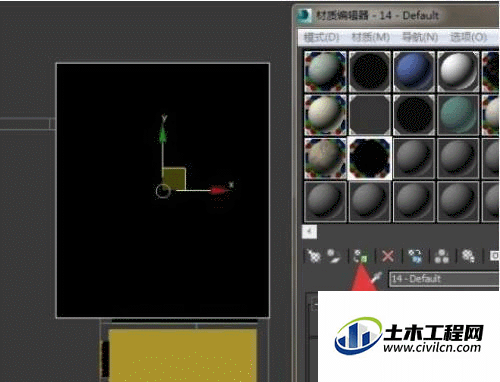500x382 pixels.
Task: Select the empty dark gray slot in second row
Action: [x=370, y=115]
